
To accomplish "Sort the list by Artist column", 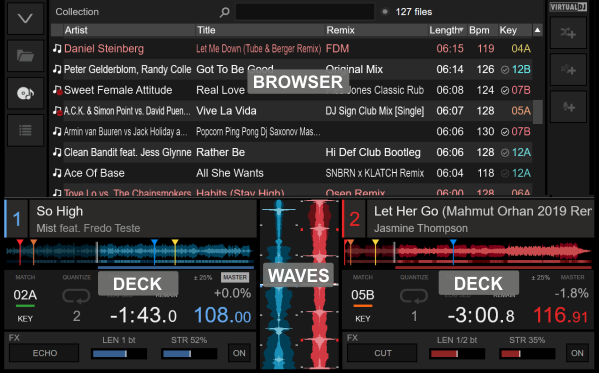I will [129, 30].
